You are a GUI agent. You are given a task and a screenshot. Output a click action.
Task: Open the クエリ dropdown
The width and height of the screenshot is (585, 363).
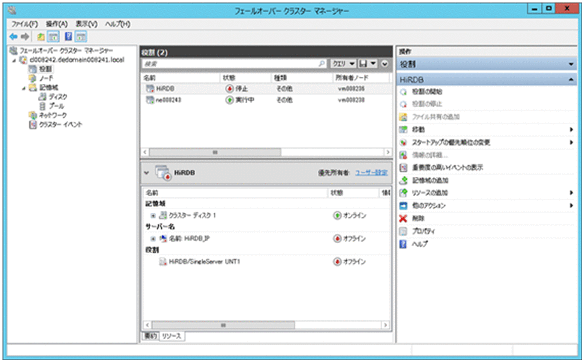click(343, 64)
